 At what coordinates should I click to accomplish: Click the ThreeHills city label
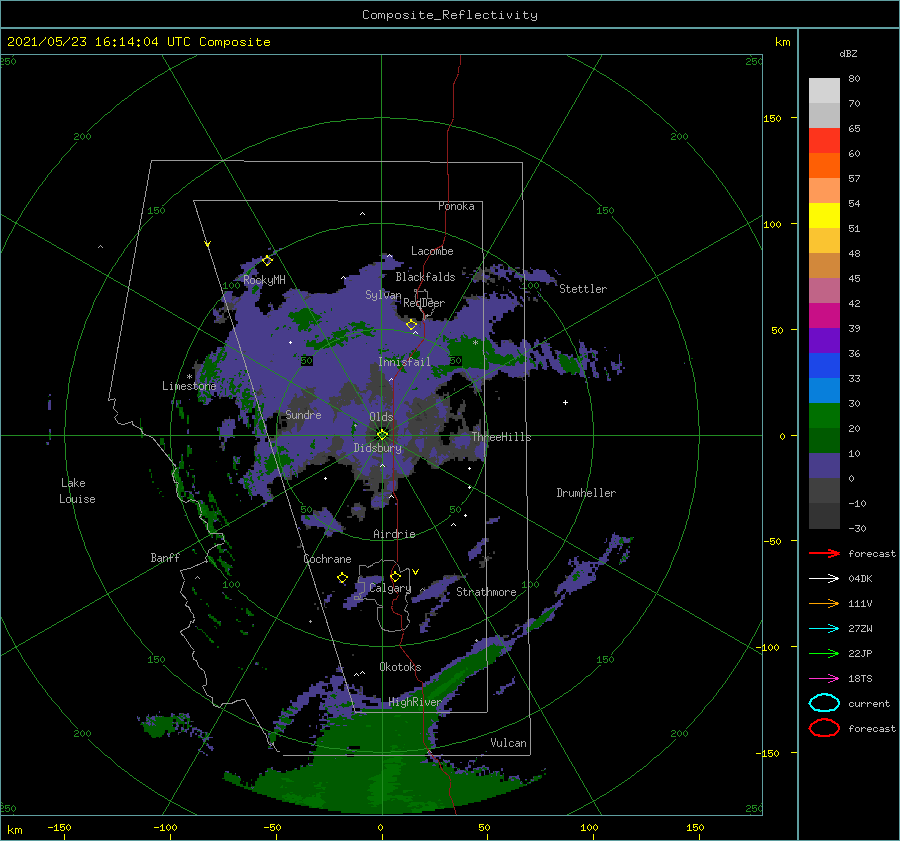(501, 437)
